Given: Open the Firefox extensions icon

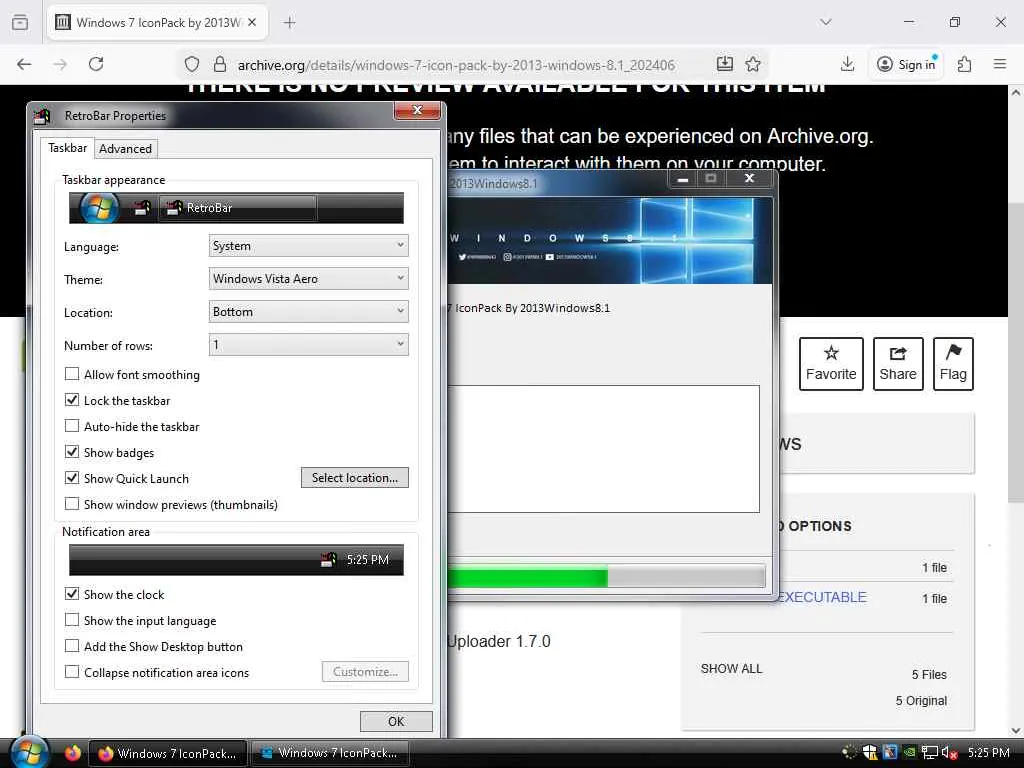Looking at the screenshot, I should [965, 64].
